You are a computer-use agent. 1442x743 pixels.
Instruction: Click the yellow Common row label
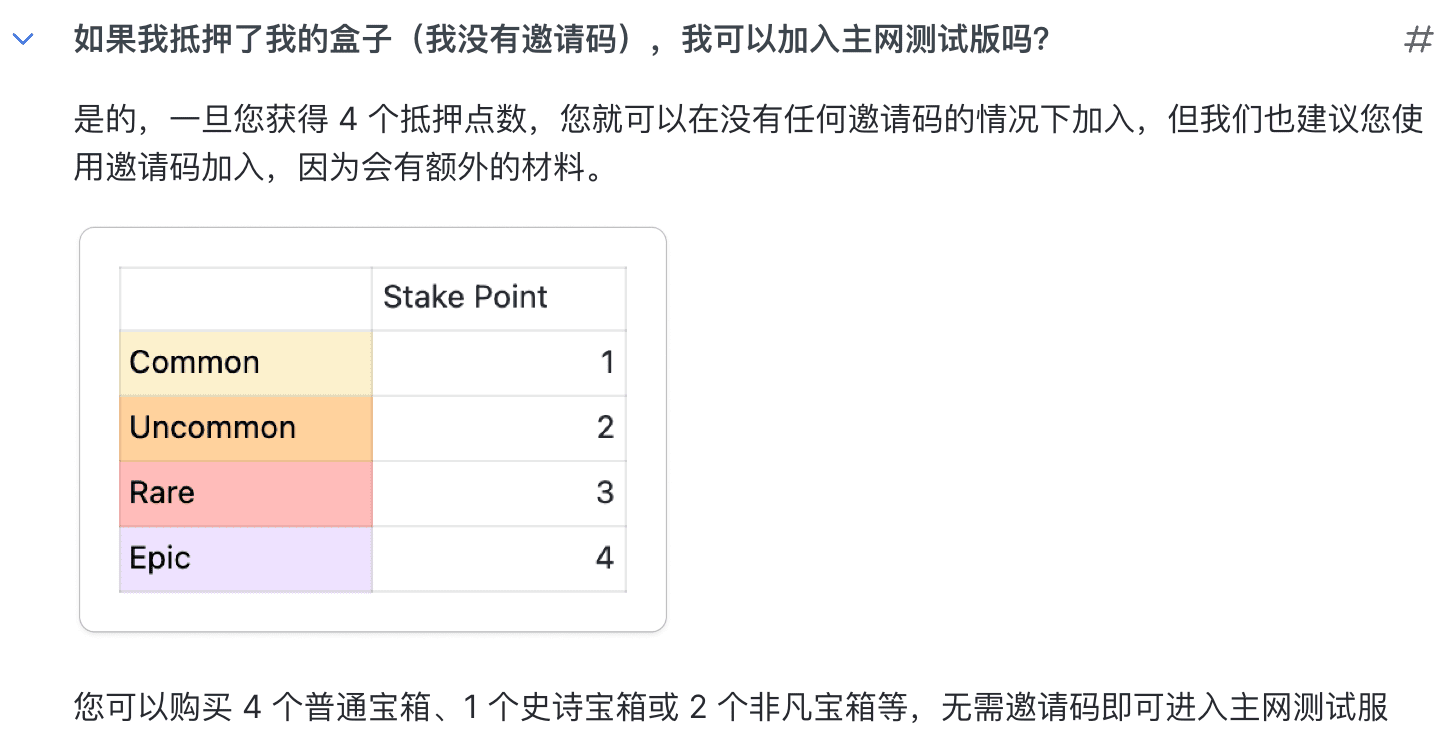pyautogui.click(x=195, y=362)
